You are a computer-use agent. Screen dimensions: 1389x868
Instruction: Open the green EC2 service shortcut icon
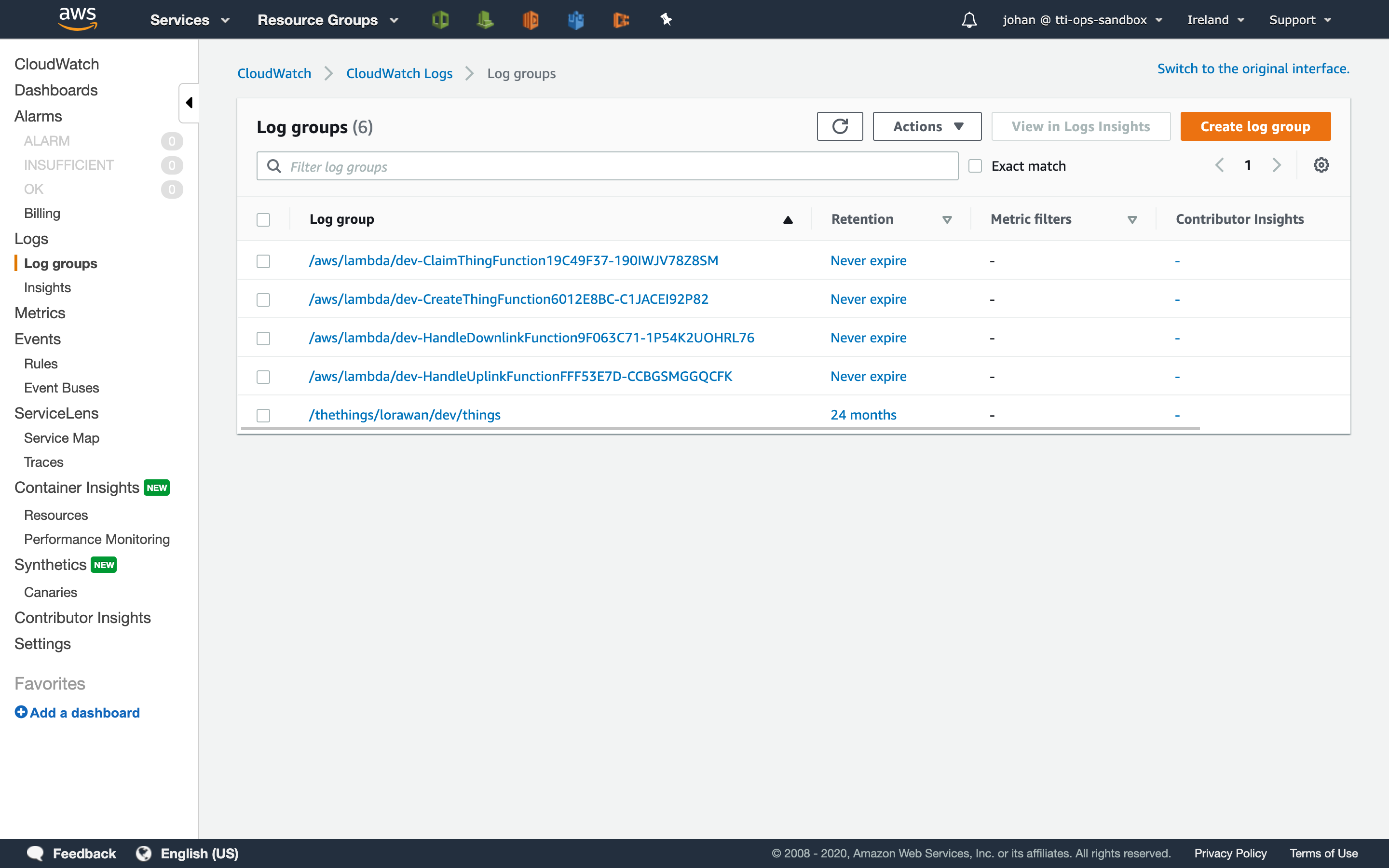point(439,19)
